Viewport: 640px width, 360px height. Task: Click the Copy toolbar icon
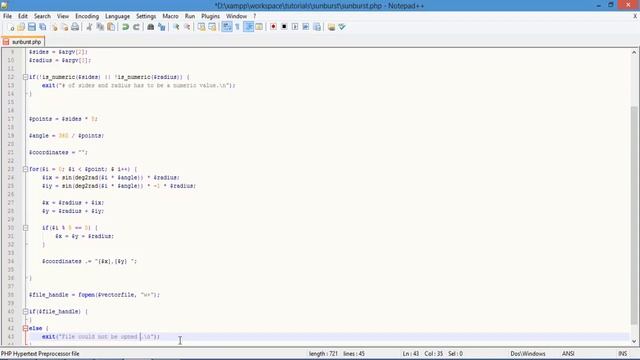point(100,27)
